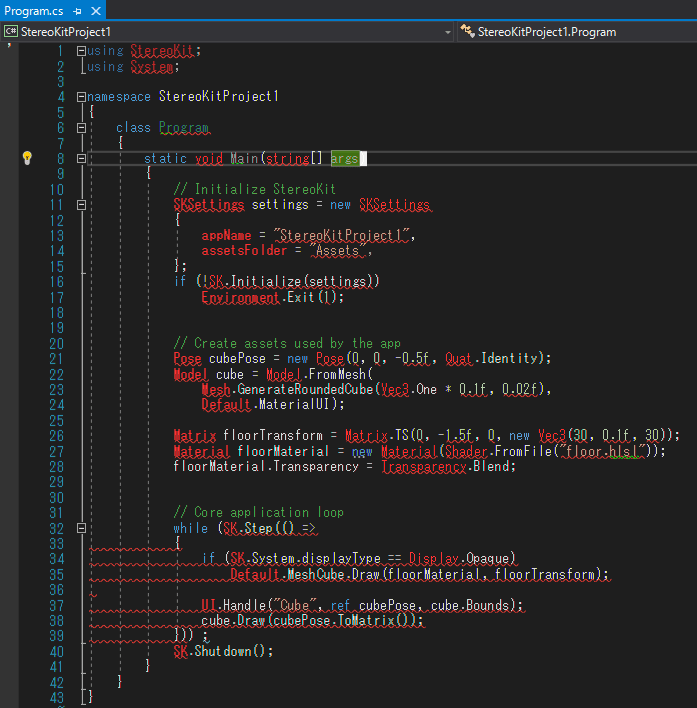The height and width of the screenshot is (708, 697).
Task: Collapse the SKSettings initializer block
Action: click(81, 205)
